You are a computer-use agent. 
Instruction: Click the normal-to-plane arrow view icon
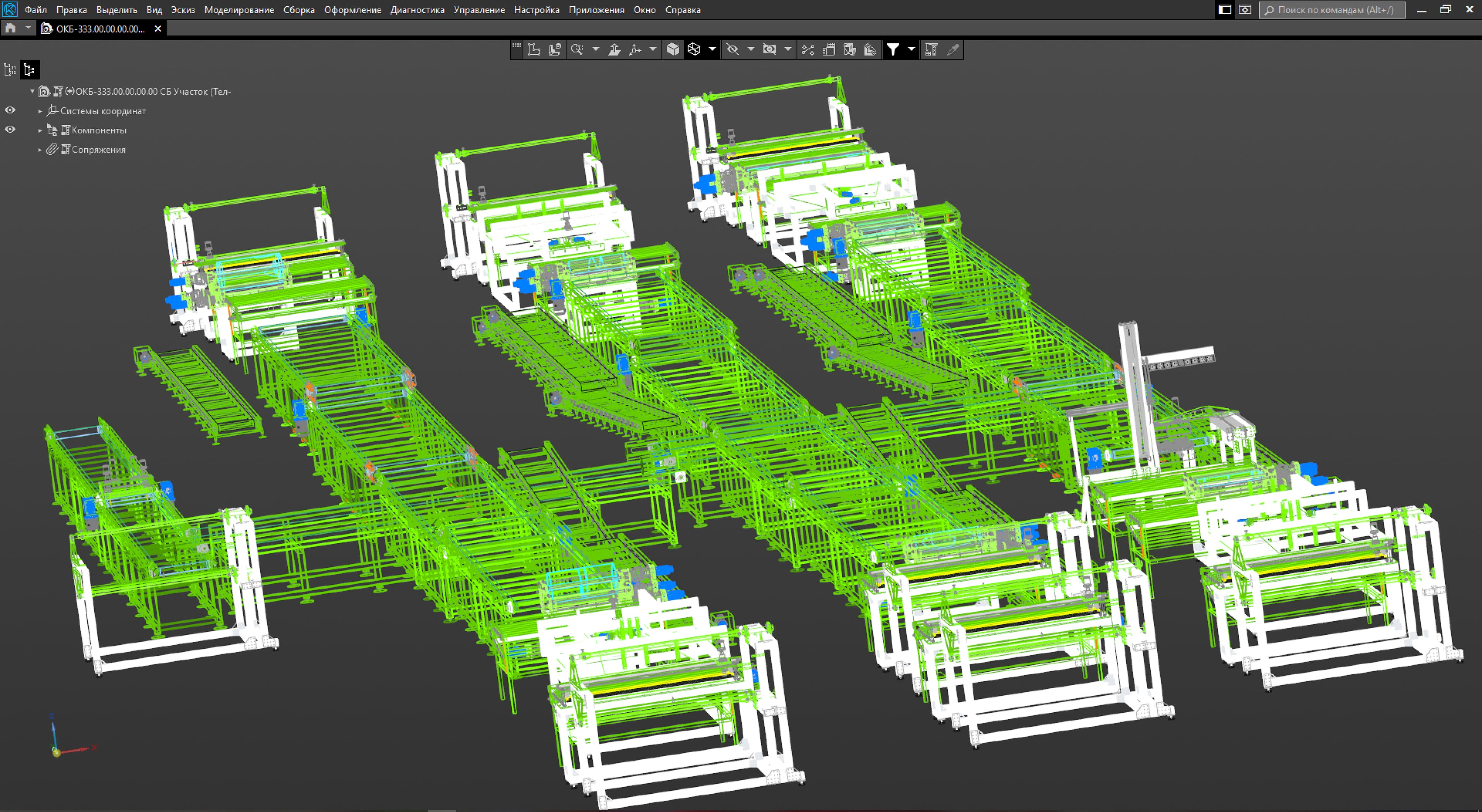614,50
